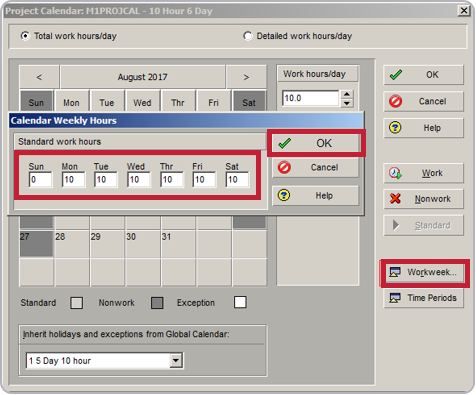The width and height of the screenshot is (476, 395).
Task: Open Time Periods
Action: click(x=424, y=298)
